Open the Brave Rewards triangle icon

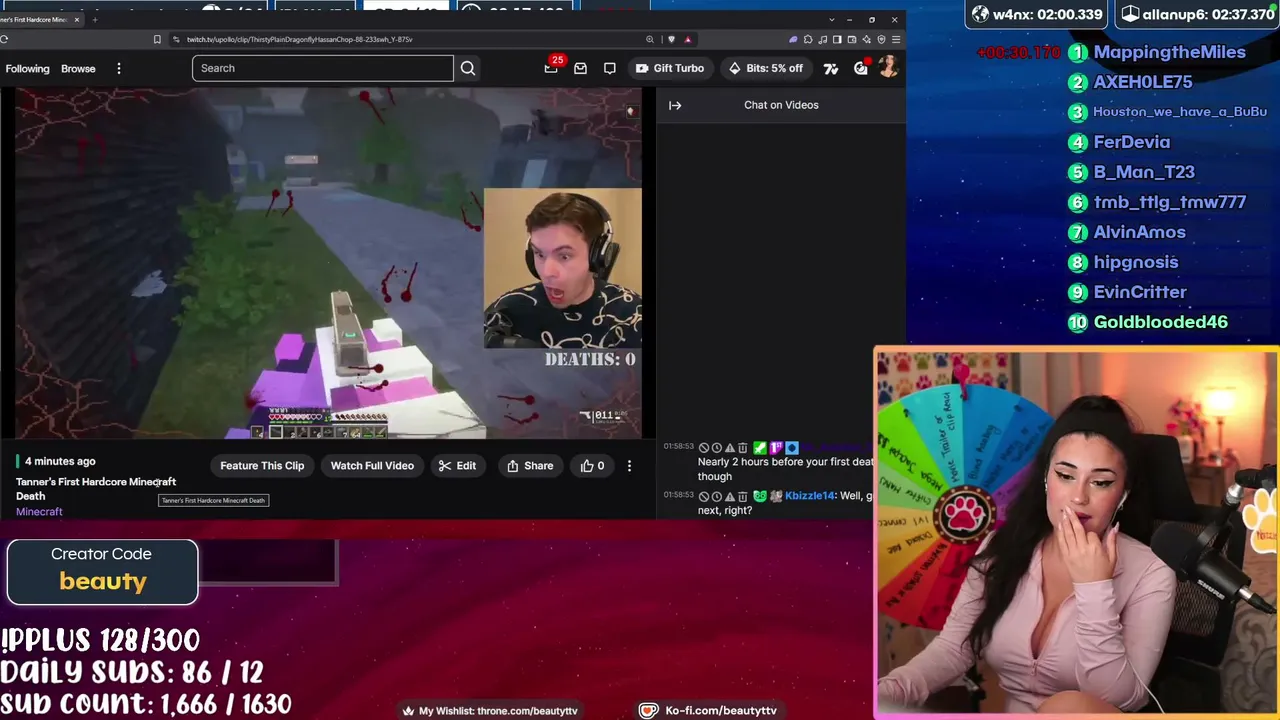[688, 39]
